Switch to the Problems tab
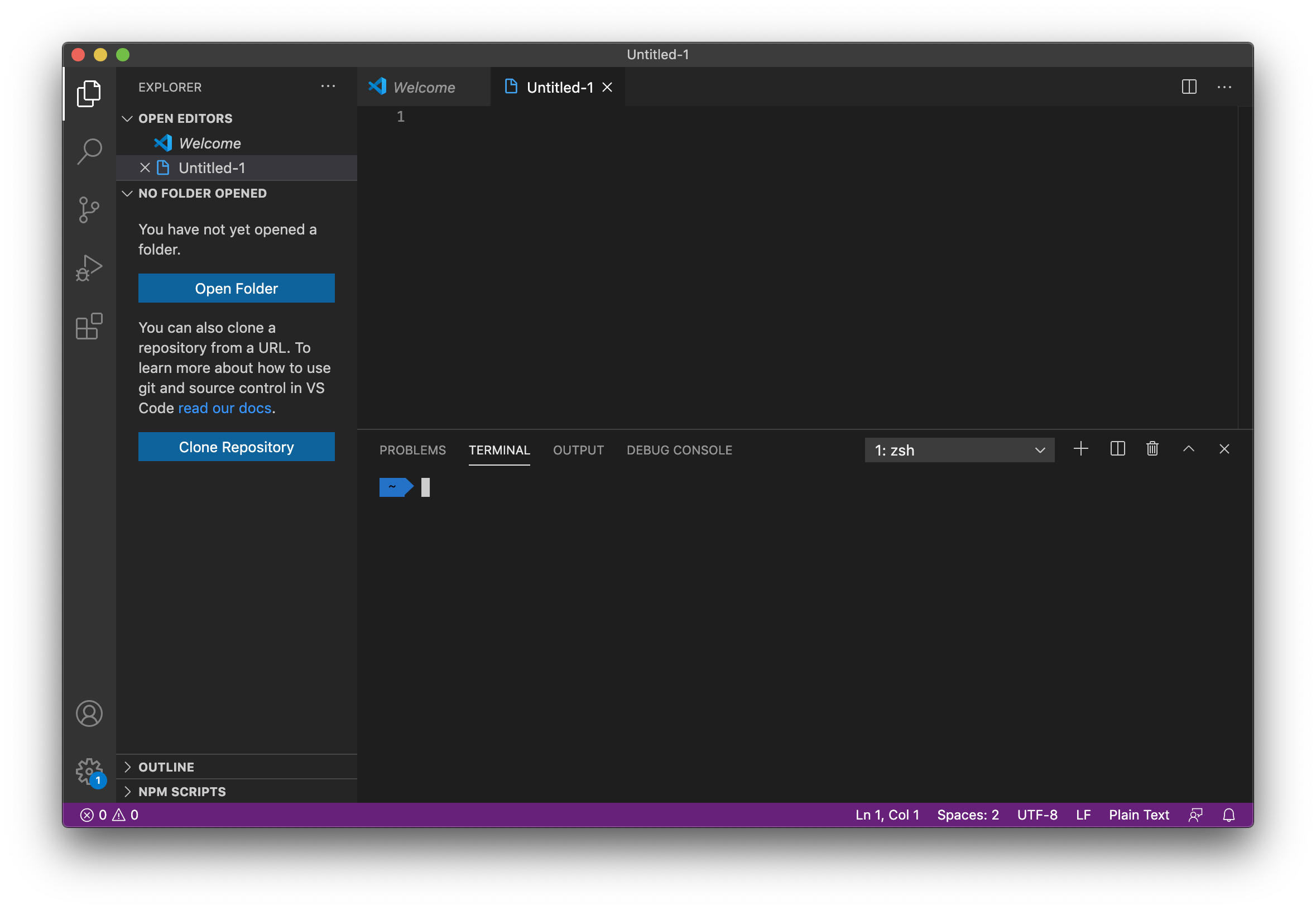 412,451
